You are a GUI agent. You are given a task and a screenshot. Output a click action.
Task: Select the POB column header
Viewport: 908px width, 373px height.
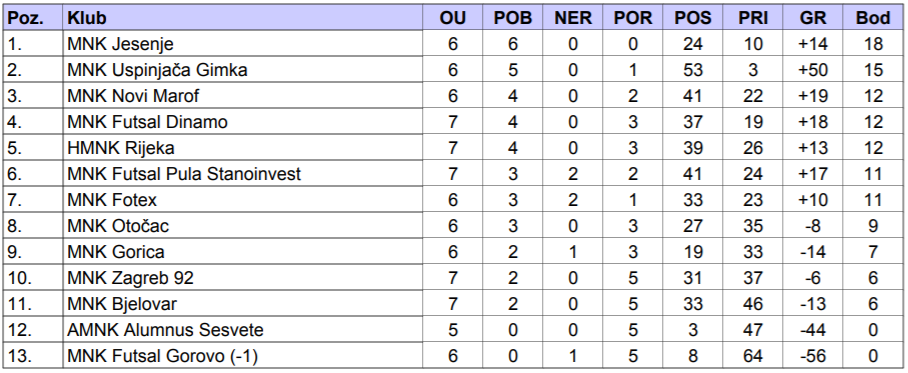coord(512,18)
